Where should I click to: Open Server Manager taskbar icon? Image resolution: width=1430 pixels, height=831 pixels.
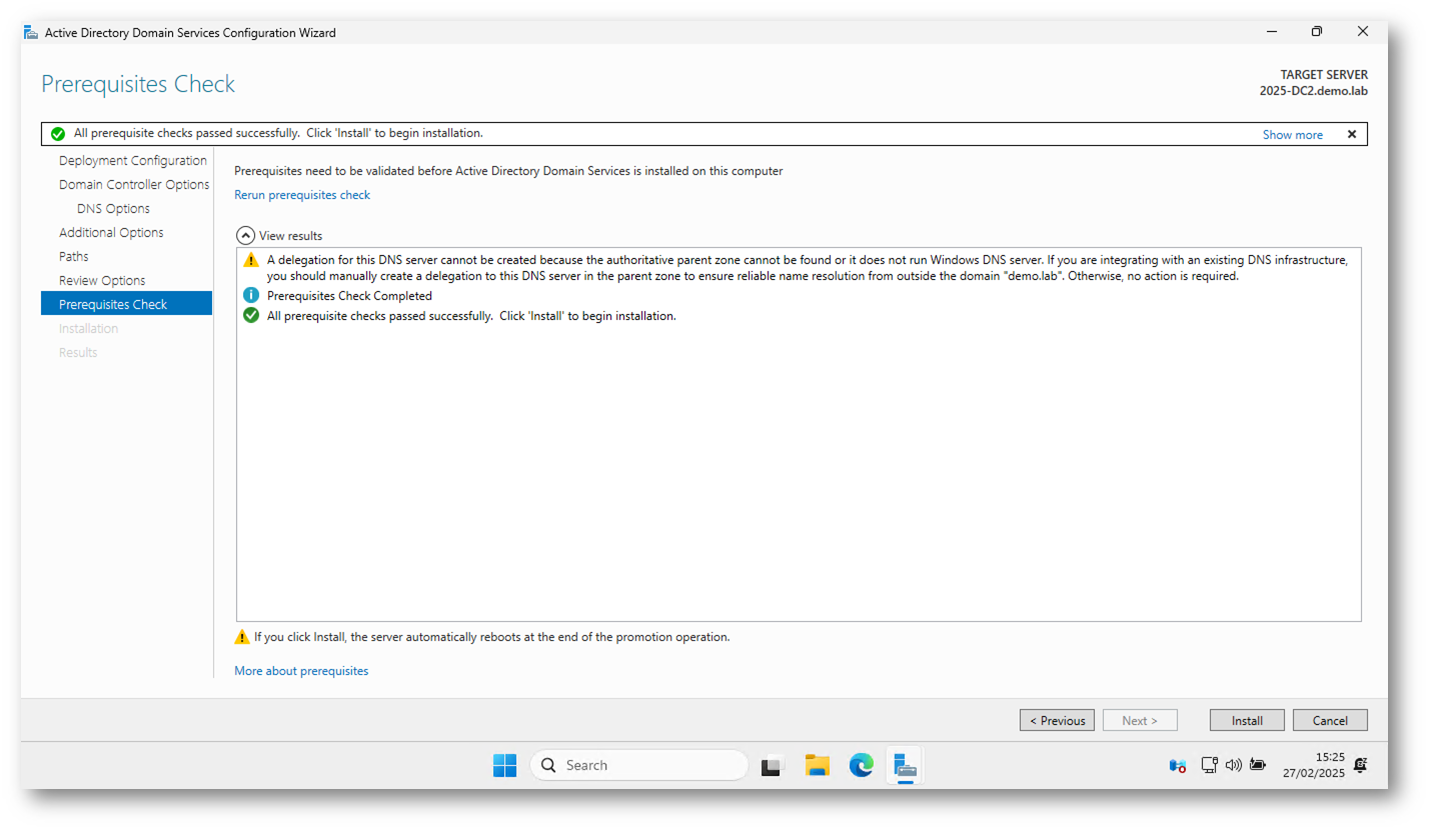[905, 766]
